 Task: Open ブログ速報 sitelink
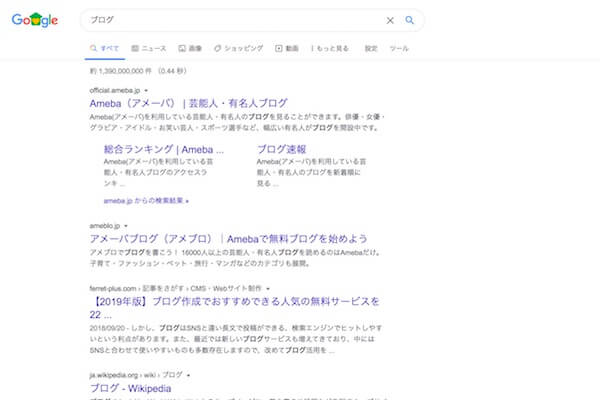click(x=281, y=149)
